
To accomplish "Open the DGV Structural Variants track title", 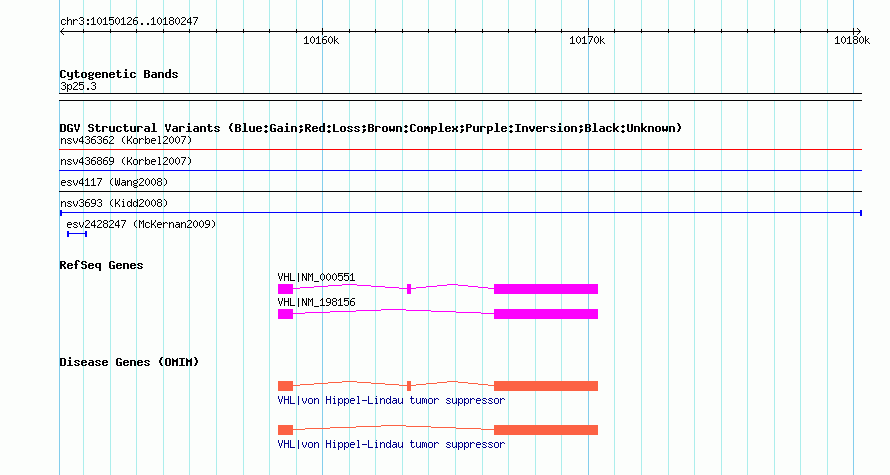I will 370,128.
